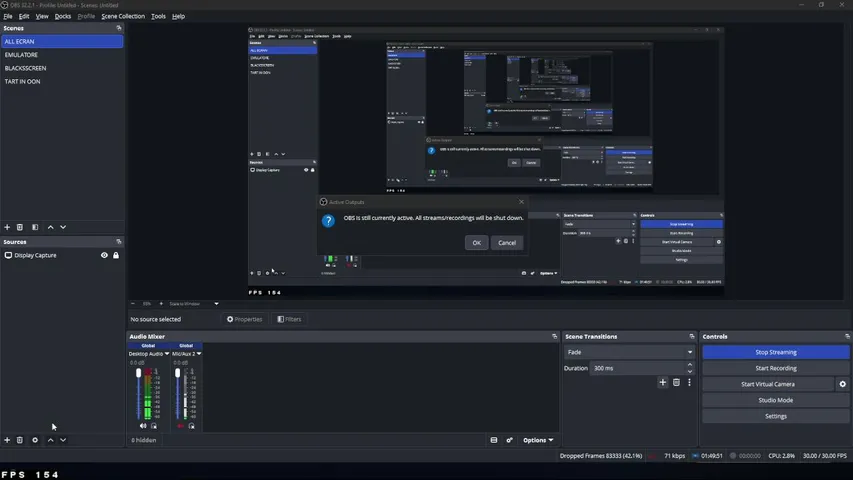Open the Edit menu
853x480 pixels.
point(24,16)
